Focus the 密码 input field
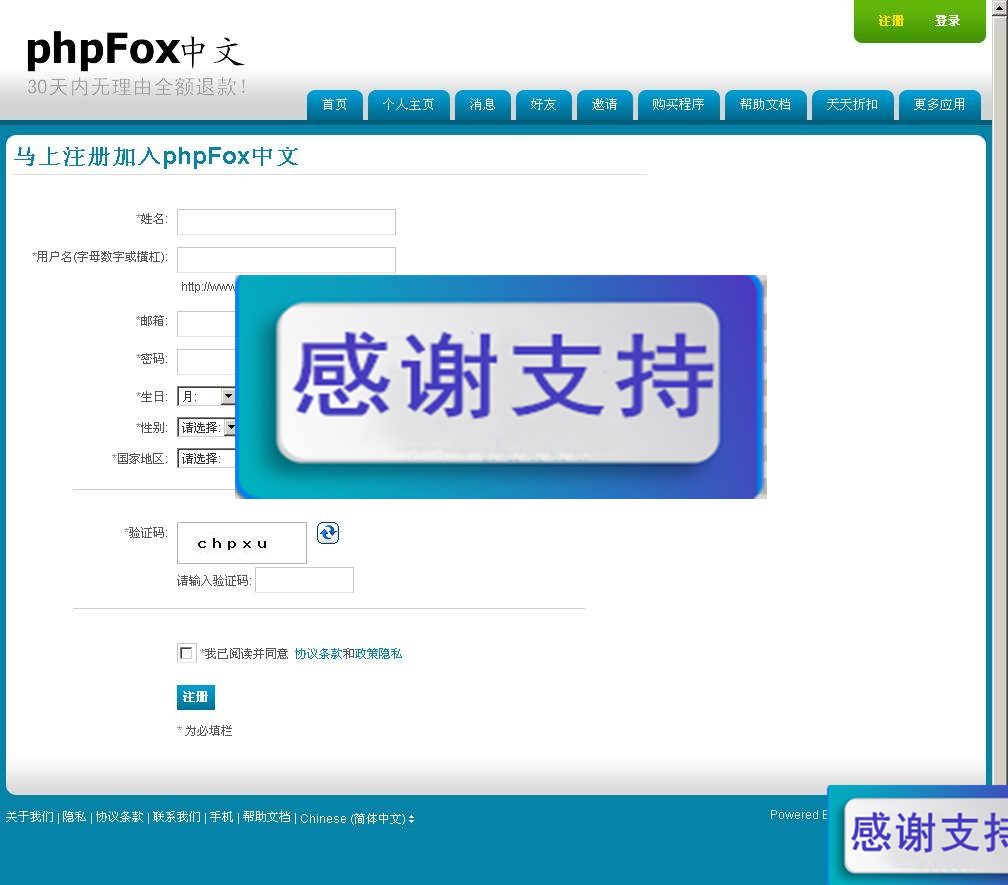The height and width of the screenshot is (885, 1008). [206, 361]
